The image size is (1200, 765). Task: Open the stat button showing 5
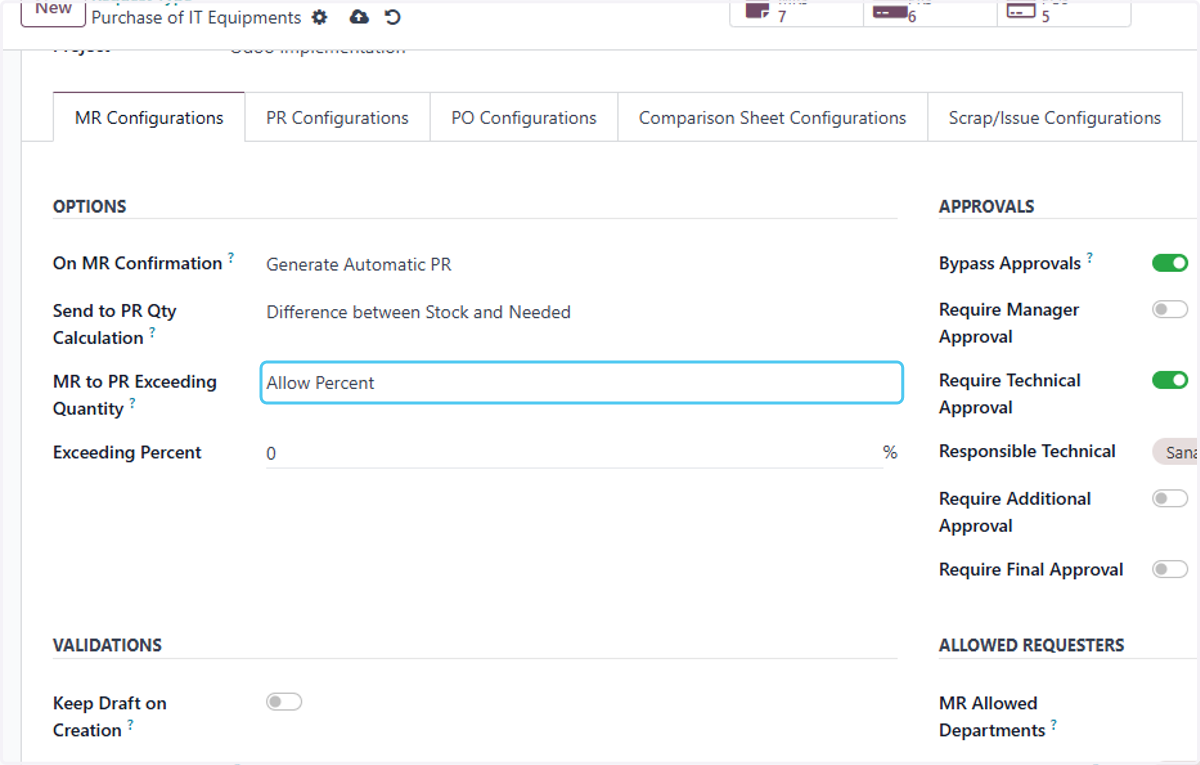1064,12
